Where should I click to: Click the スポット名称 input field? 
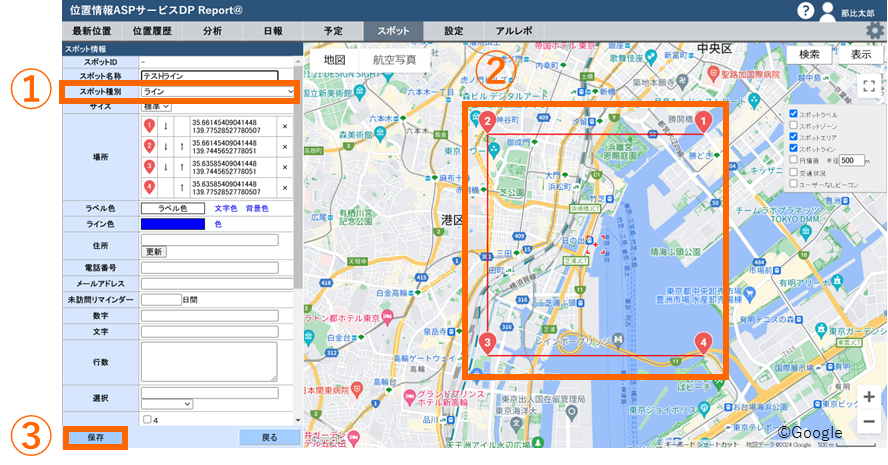pyautogui.click(x=210, y=76)
